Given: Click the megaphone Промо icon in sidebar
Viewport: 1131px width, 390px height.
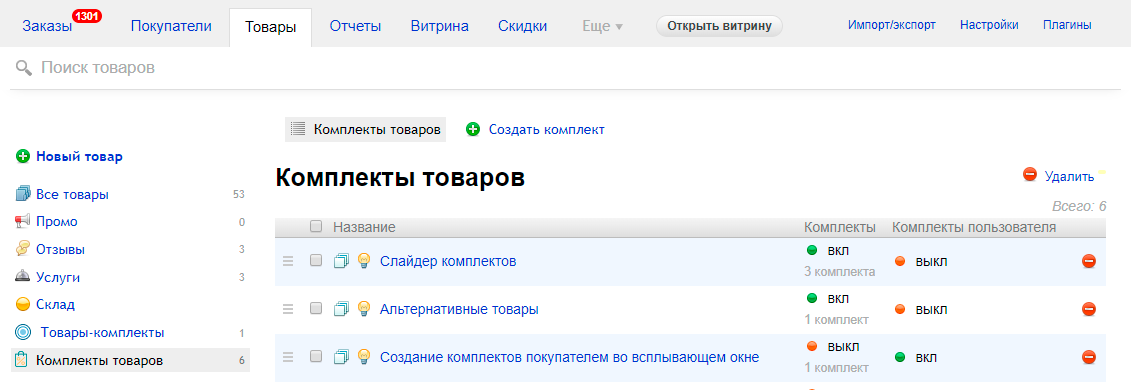Looking at the screenshot, I should point(23,221).
